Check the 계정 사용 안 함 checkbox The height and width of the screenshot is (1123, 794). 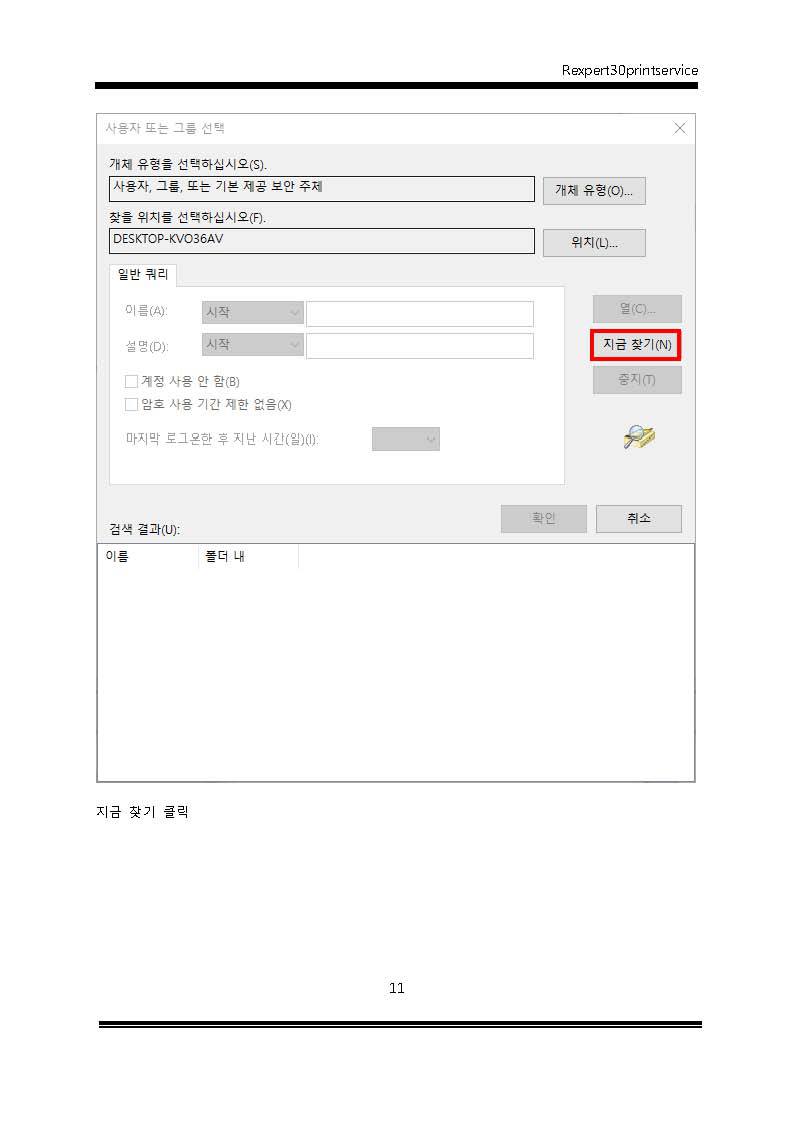click(131, 381)
